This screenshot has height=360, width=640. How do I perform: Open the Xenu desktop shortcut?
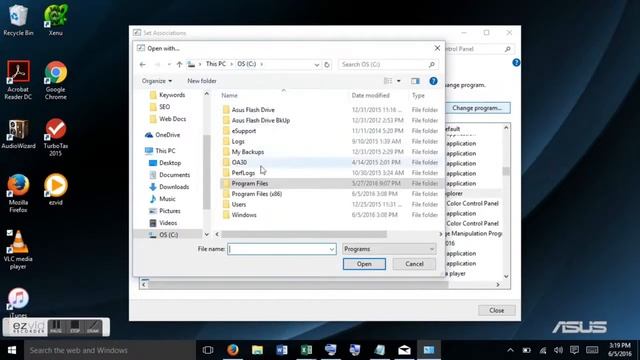pos(56,20)
